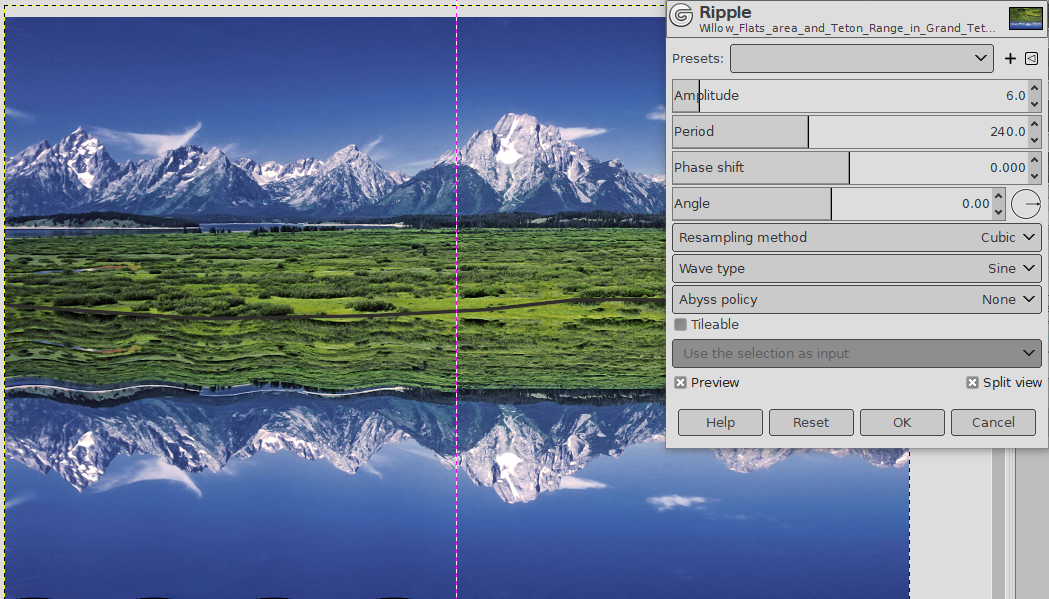Click the split view guide line on the canvas
Screen dimensions: 1049x599
tap(457, 301)
